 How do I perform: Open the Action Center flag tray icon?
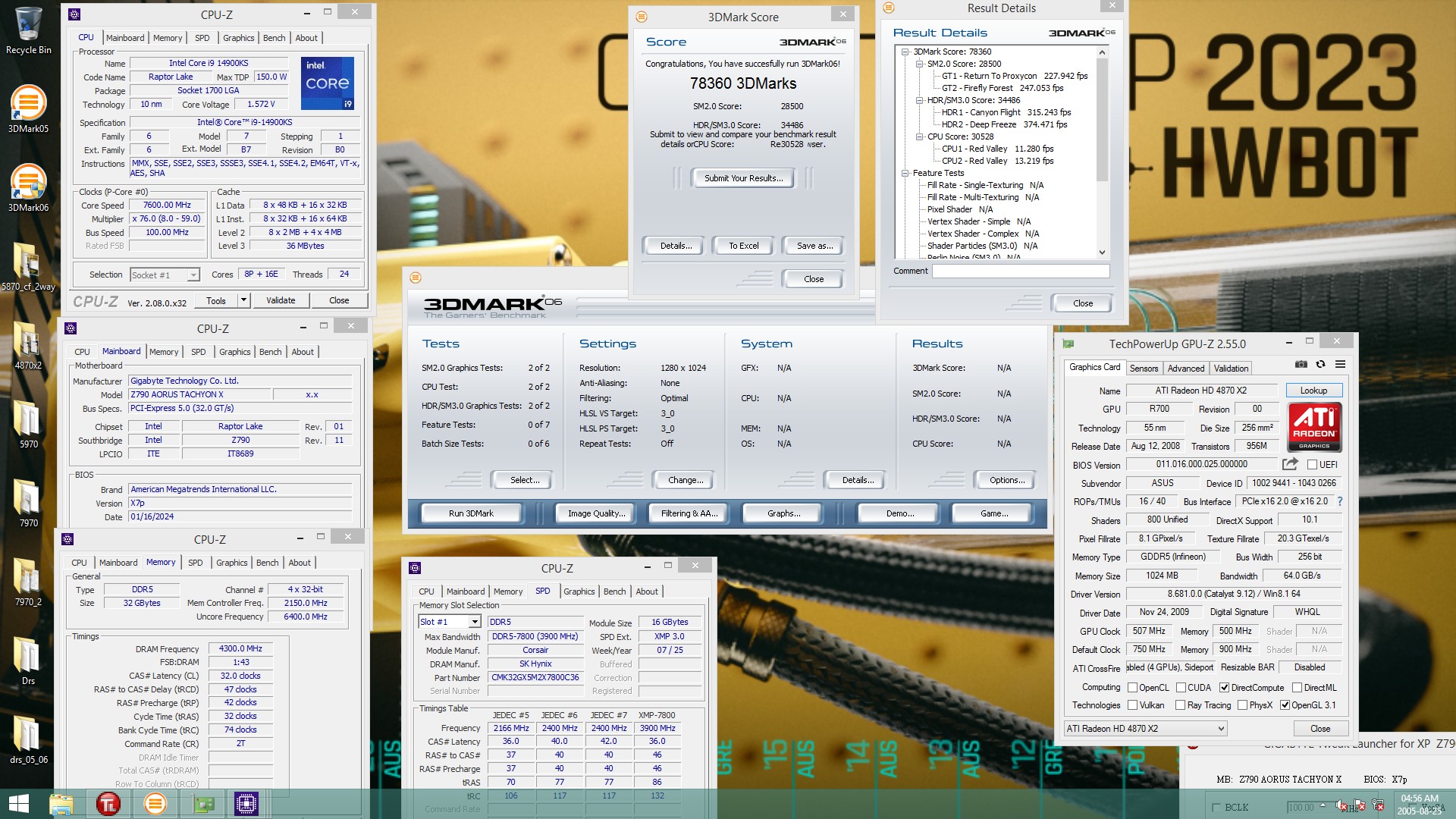click(1360, 805)
